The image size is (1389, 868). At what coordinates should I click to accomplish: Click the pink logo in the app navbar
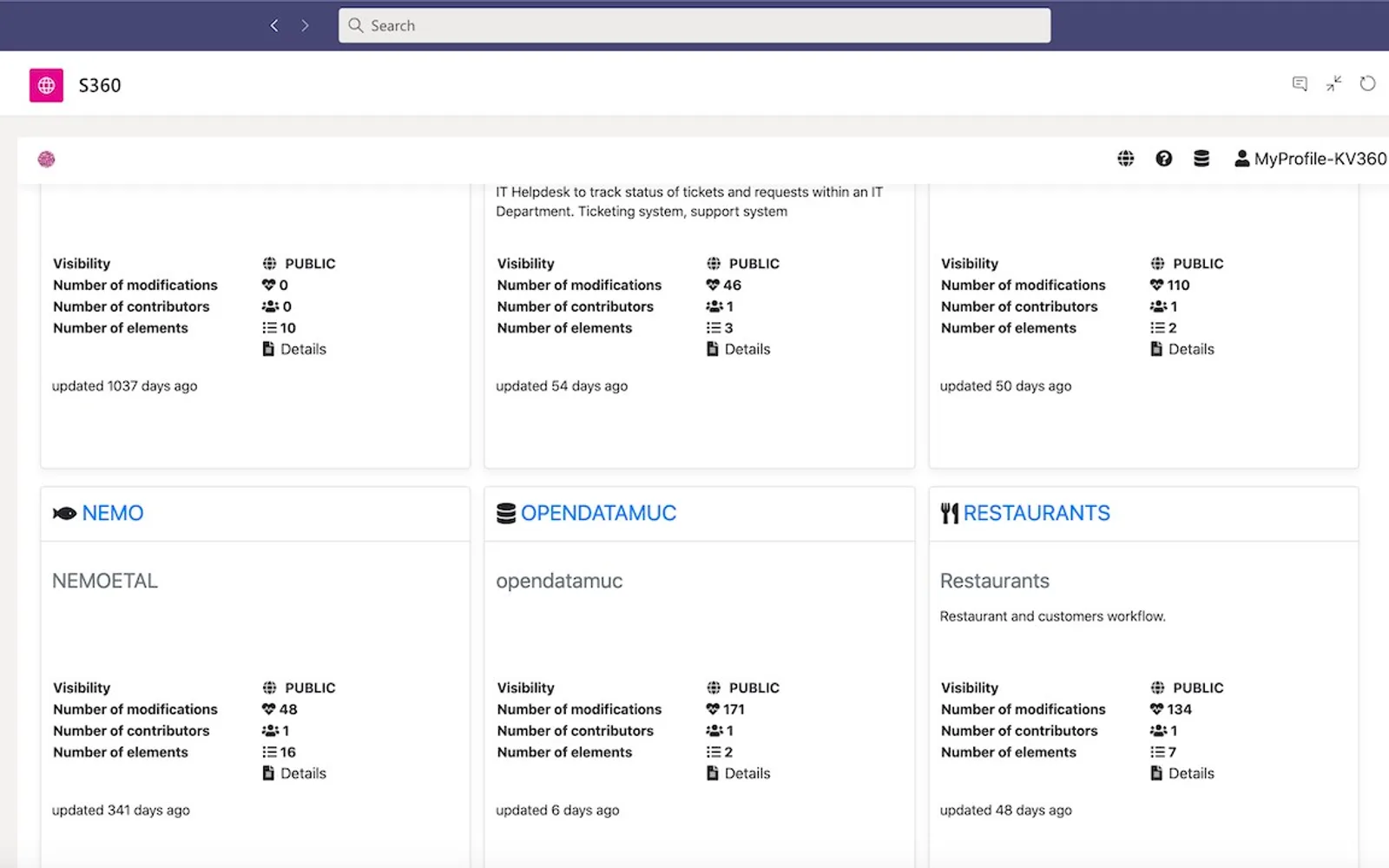(47, 159)
